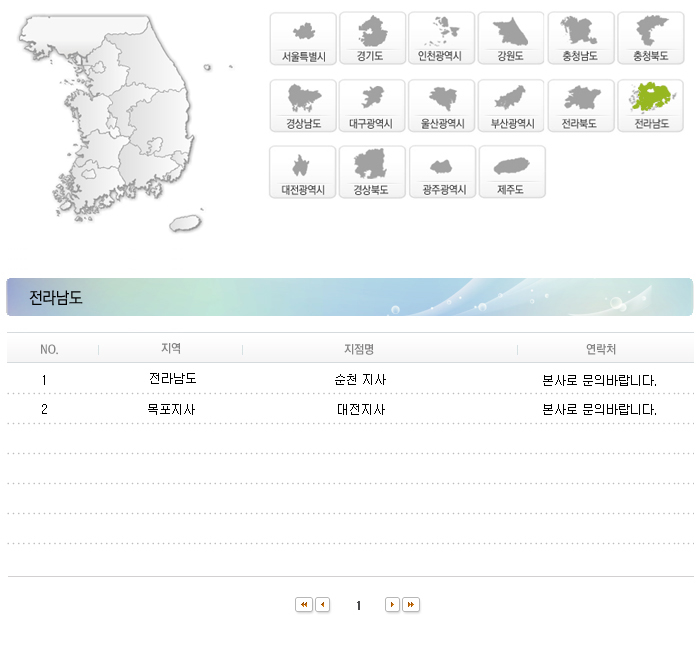Go to the previous page arrow
Viewport: 699px width, 654px height.
click(323, 605)
